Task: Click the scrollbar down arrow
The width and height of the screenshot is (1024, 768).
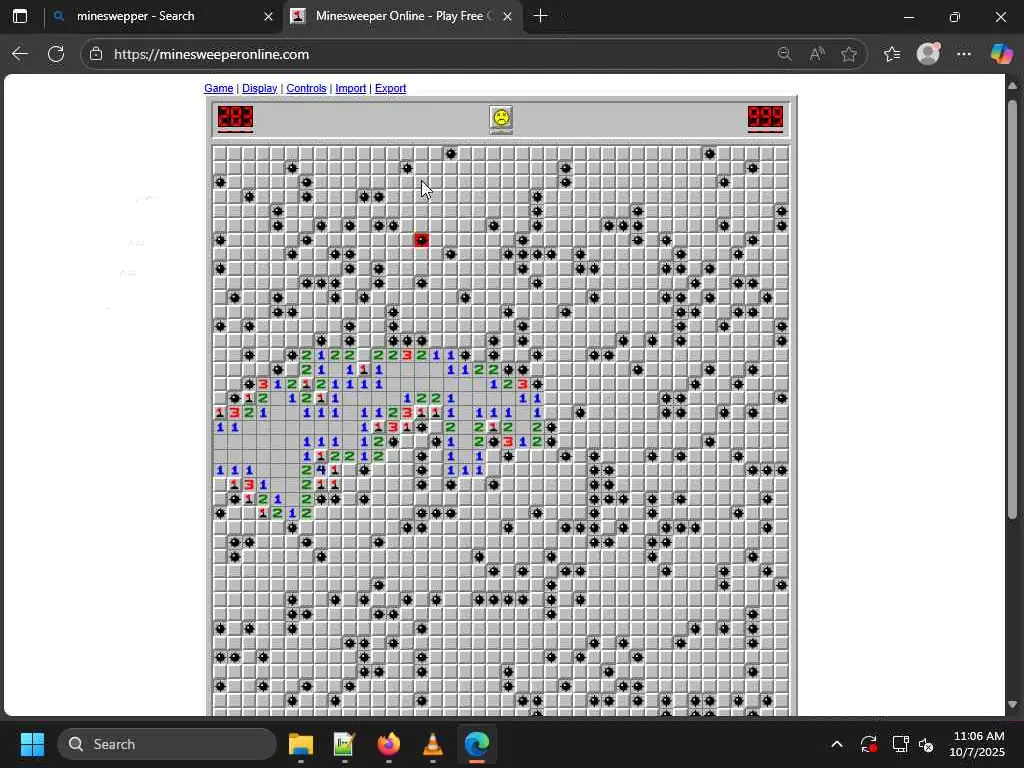Action: (x=1012, y=704)
